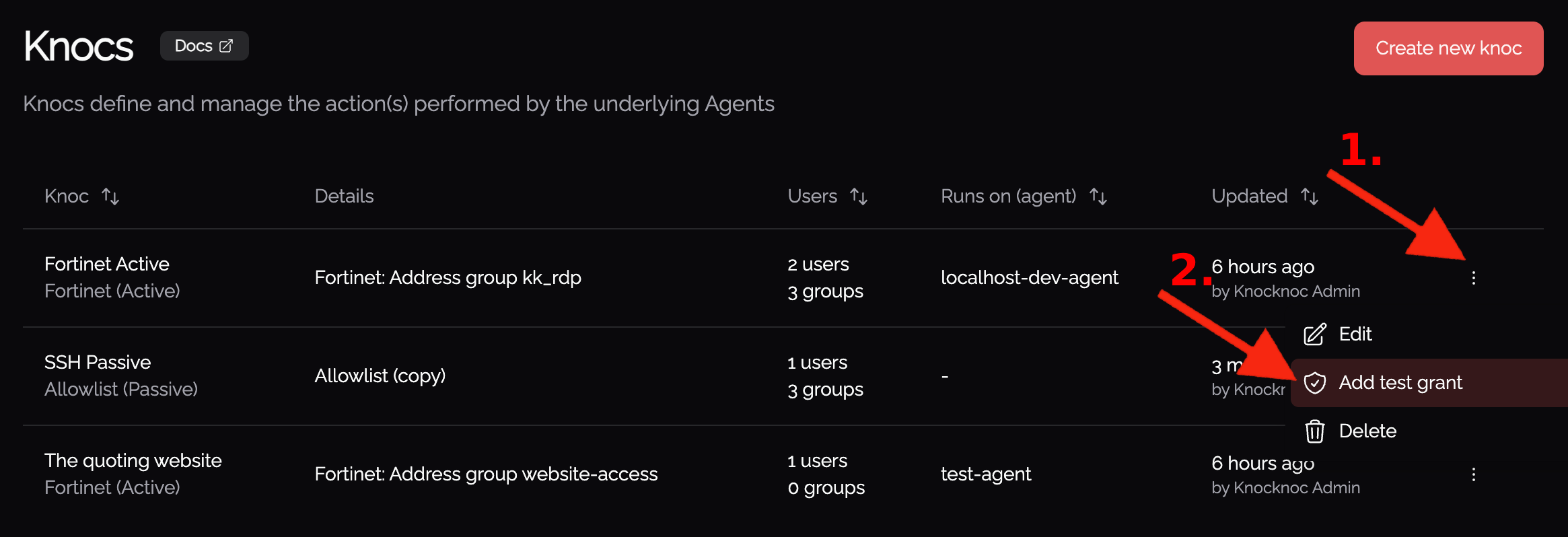Image resolution: width=1568 pixels, height=537 pixels.
Task: Sort by Updated column arrows icon
Action: click(x=1310, y=196)
